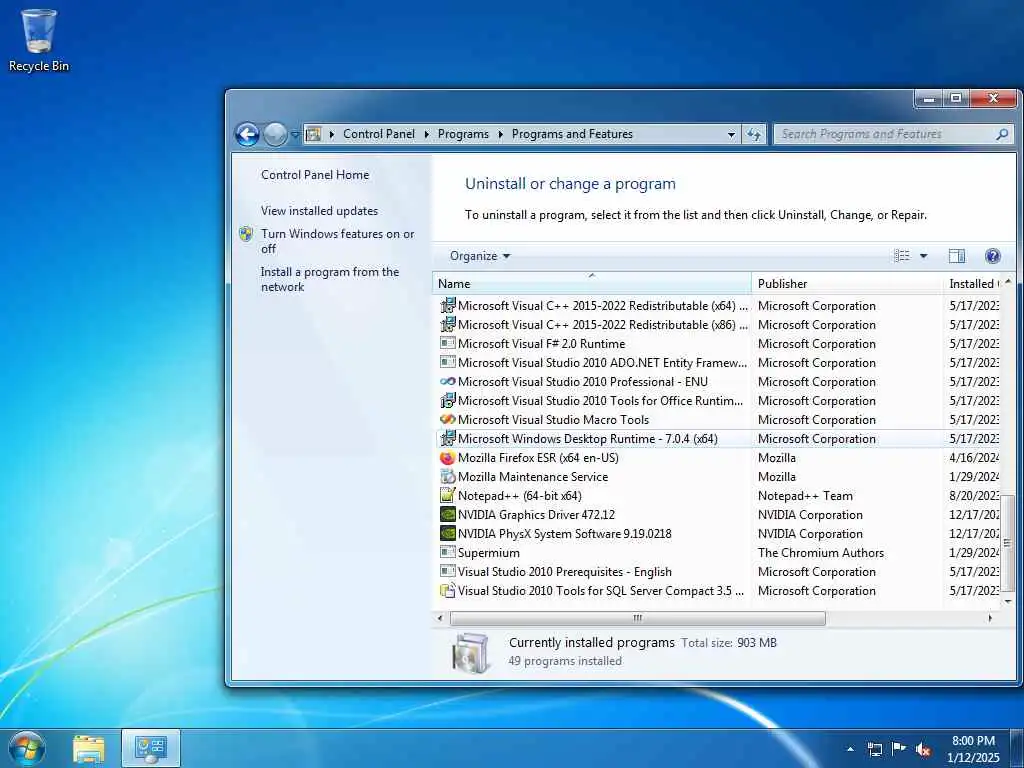Image resolution: width=1024 pixels, height=768 pixels.
Task: Click the Refresh button beside address bar
Action: pyautogui.click(x=754, y=134)
